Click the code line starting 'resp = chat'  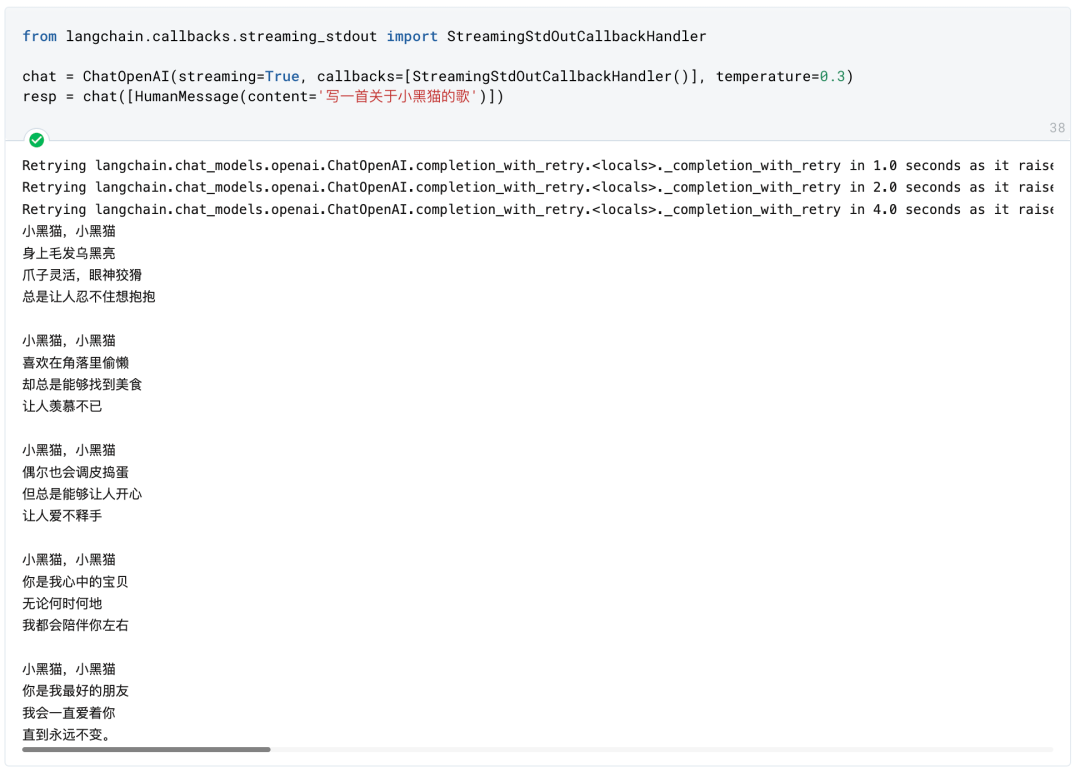pos(263,96)
